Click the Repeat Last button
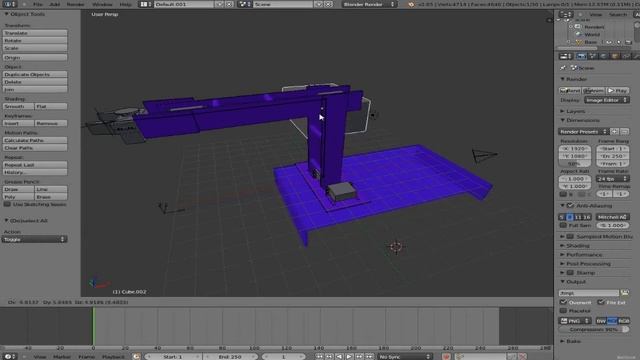 coord(35,165)
